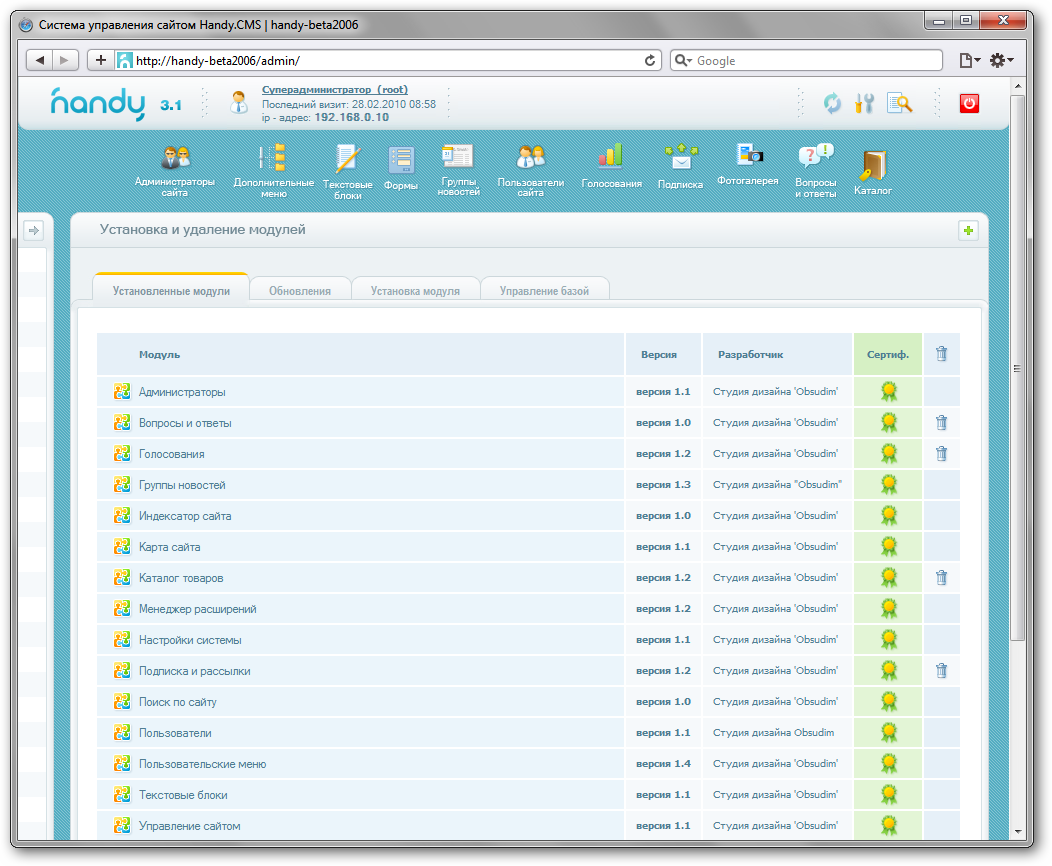Screen dimensions: 1052x866
Task: Open the tools settings icon in header
Action: (865, 102)
